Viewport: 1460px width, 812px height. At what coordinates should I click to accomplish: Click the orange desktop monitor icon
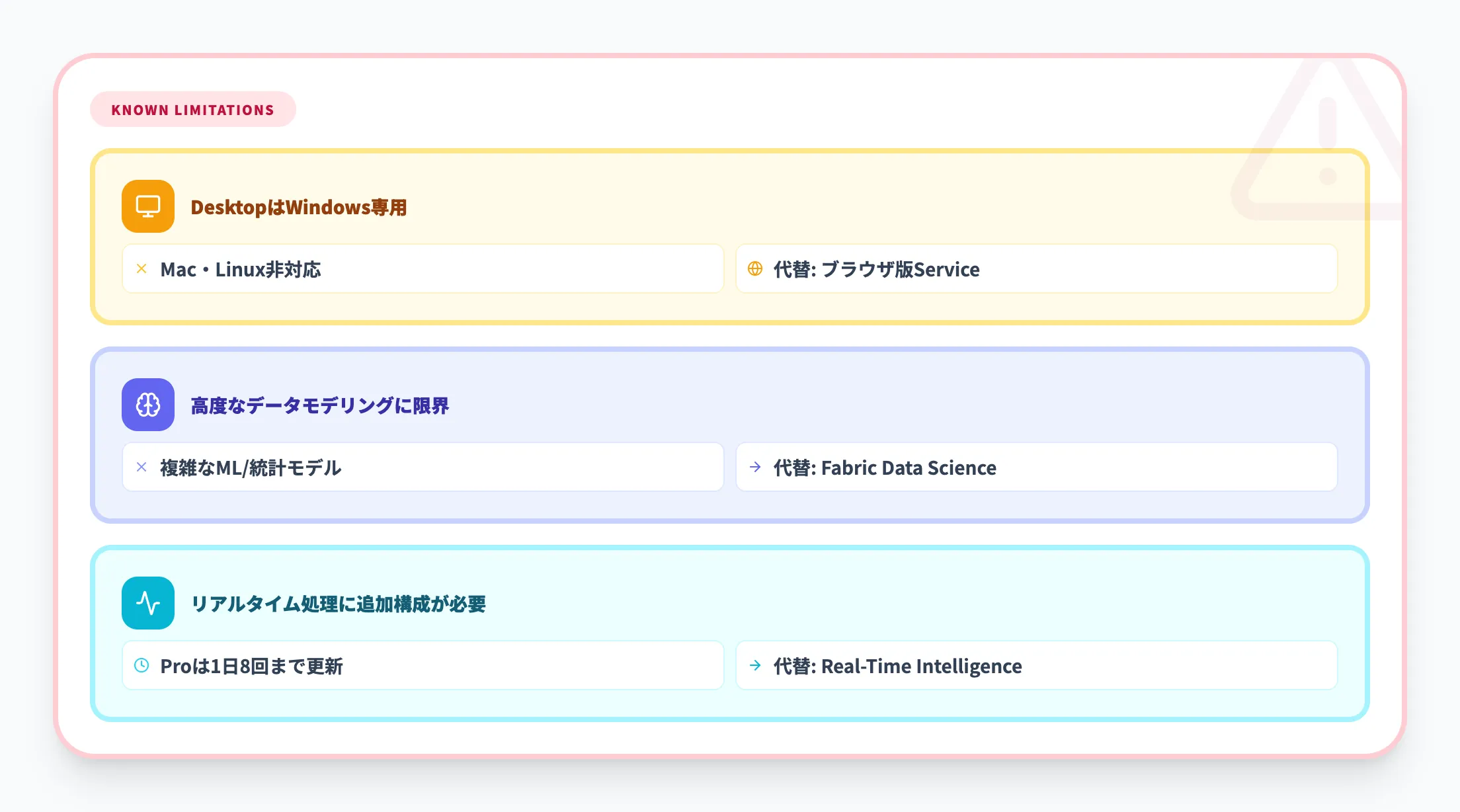click(x=148, y=206)
